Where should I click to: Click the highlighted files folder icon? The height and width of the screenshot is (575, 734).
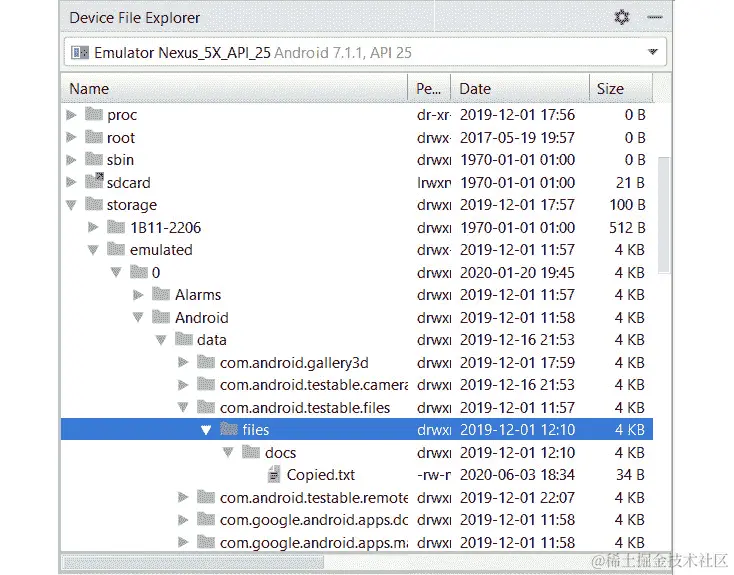coord(229,428)
